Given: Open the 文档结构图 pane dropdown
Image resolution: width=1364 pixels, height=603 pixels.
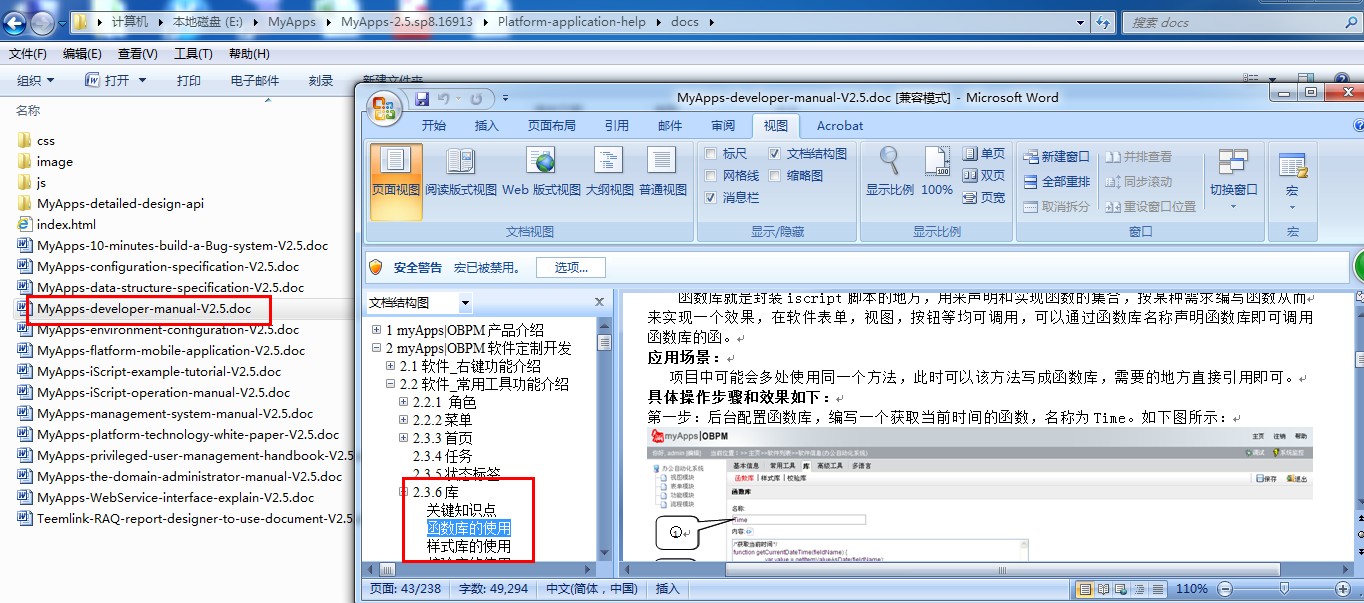Looking at the screenshot, I should tap(465, 303).
